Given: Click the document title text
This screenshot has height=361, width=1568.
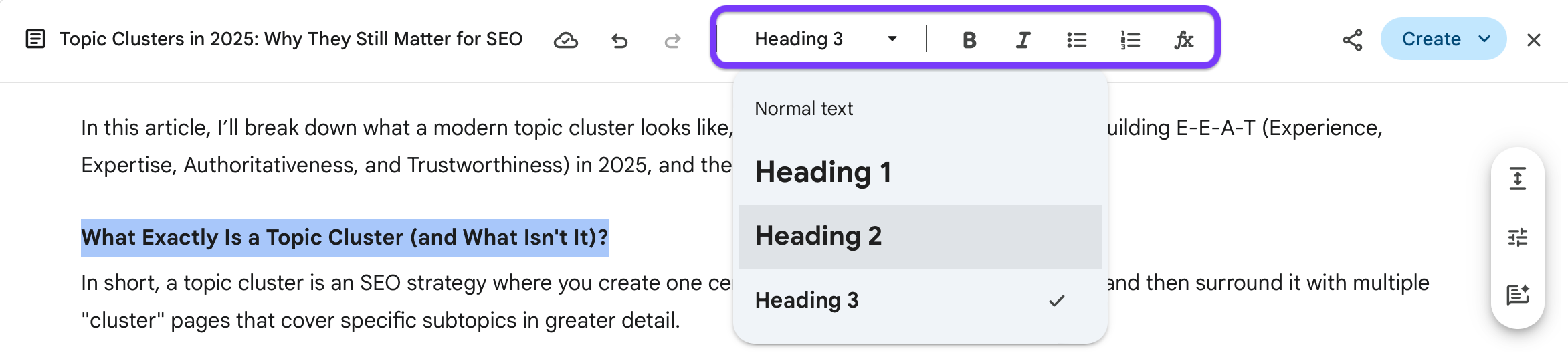Looking at the screenshot, I should 291,39.
